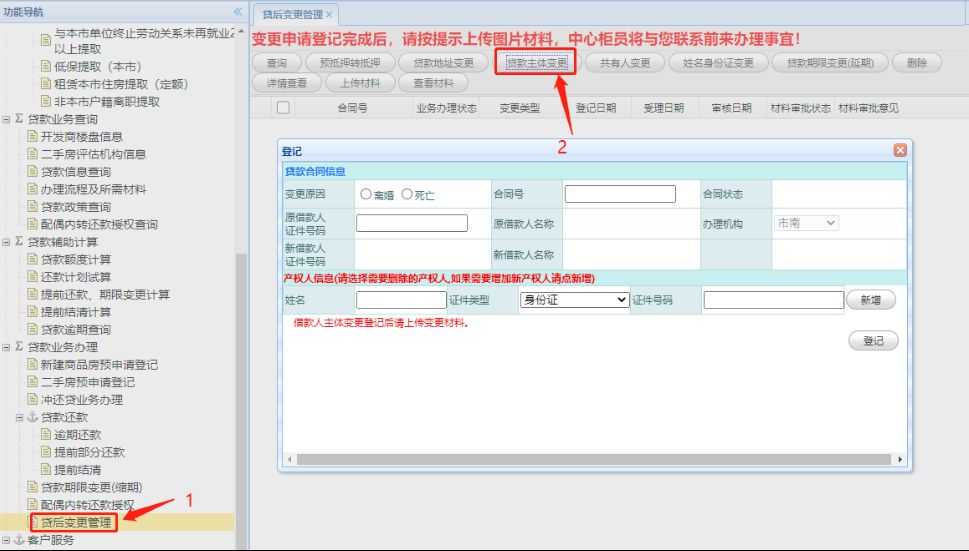This screenshot has width=969, height=551.
Task: Click document icon beside 开发商楼盘信息
Action: point(33,136)
